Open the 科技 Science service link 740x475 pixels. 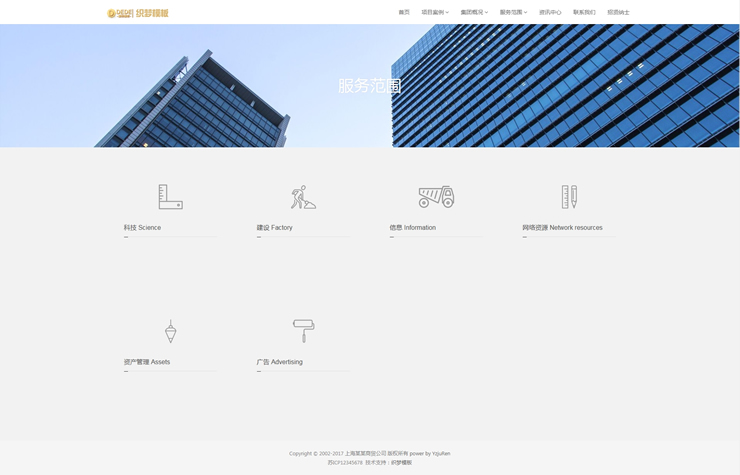tap(142, 228)
